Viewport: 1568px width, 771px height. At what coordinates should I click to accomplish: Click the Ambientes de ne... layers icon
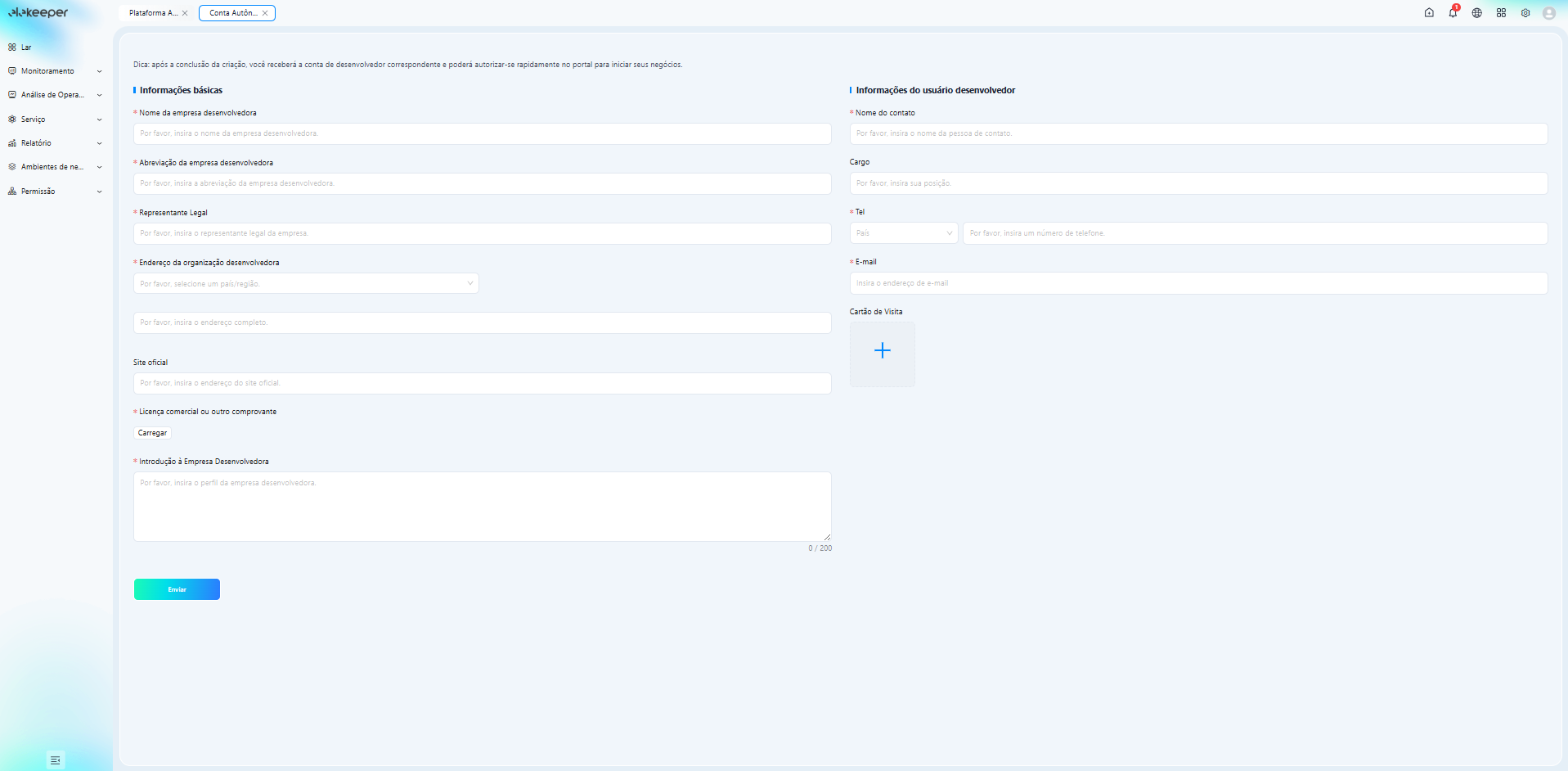pos(11,167)
